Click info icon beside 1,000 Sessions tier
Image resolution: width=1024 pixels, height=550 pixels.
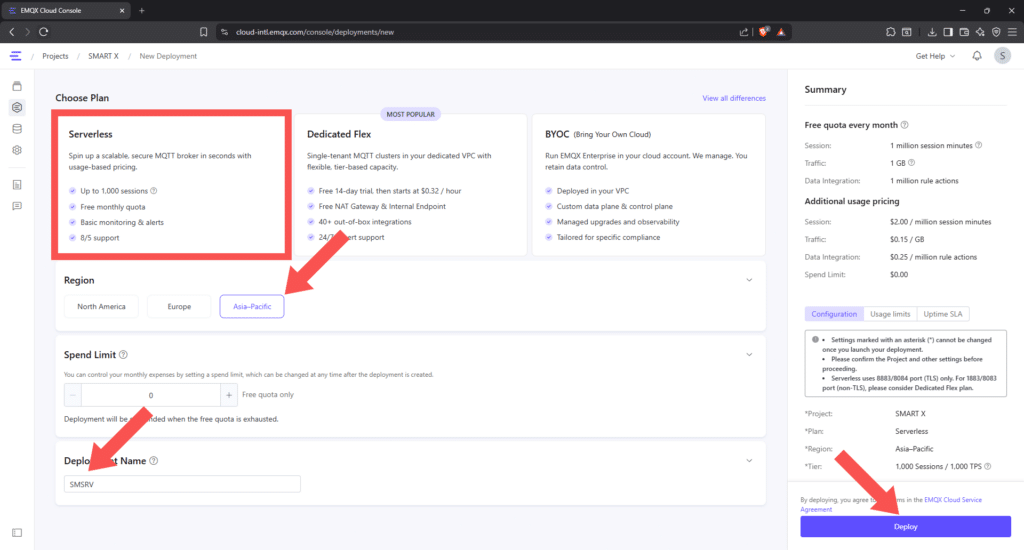pyautogui.click(x=987, y=466)
